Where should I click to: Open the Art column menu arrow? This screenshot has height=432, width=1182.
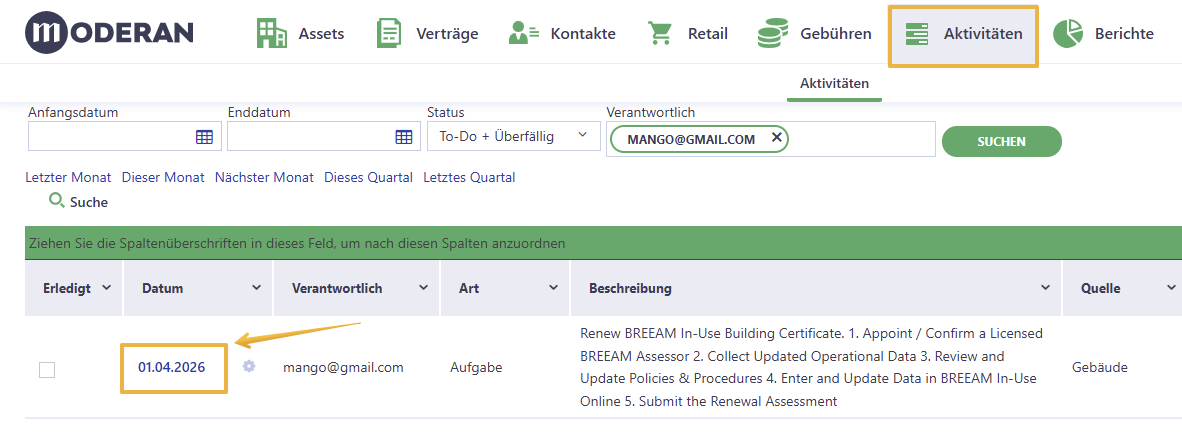[553, 288]
